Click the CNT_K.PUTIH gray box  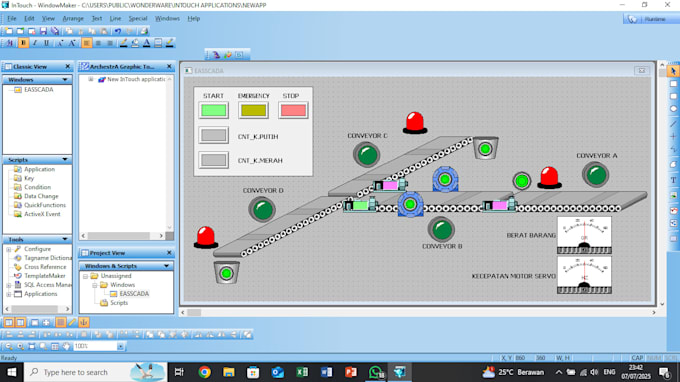[x=213, y=135]
